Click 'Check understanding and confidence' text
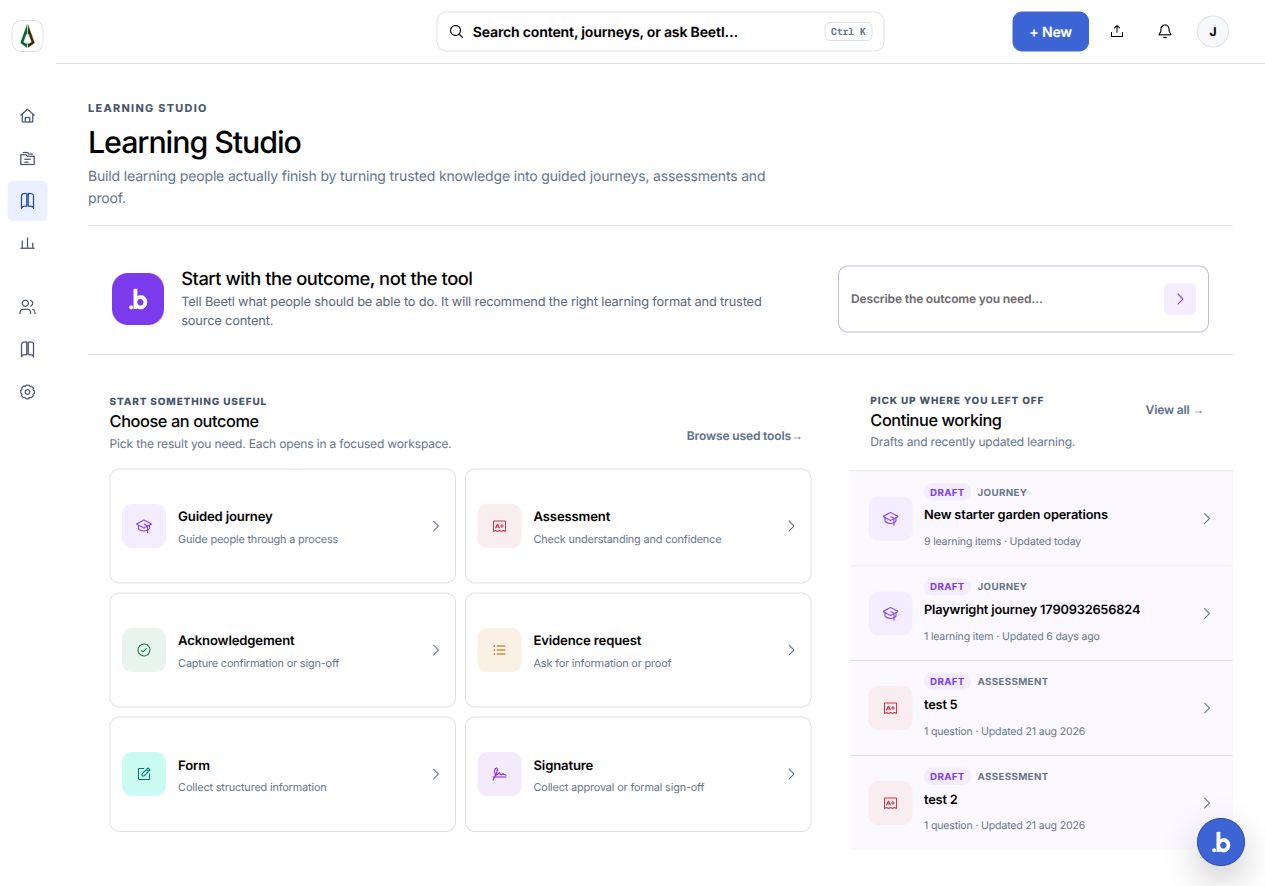The width and height of the screenshot is (1265, 886). [627, 539]
